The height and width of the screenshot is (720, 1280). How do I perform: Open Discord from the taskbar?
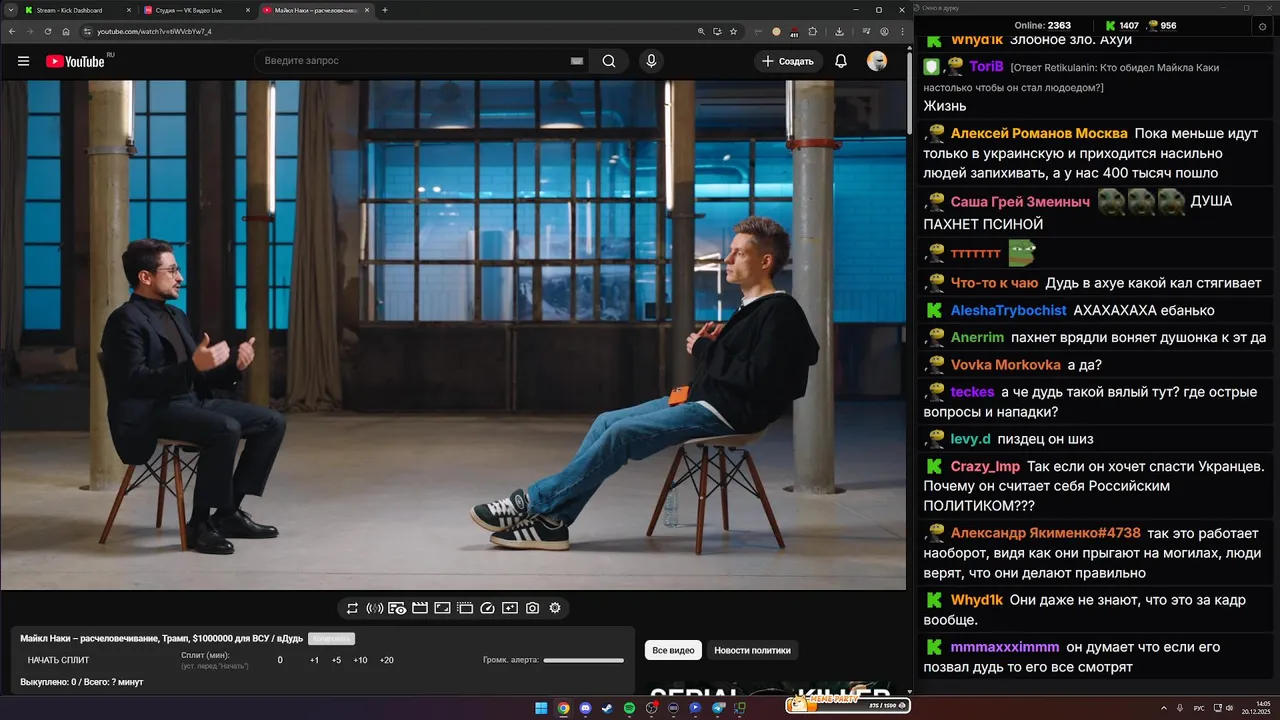585,708
